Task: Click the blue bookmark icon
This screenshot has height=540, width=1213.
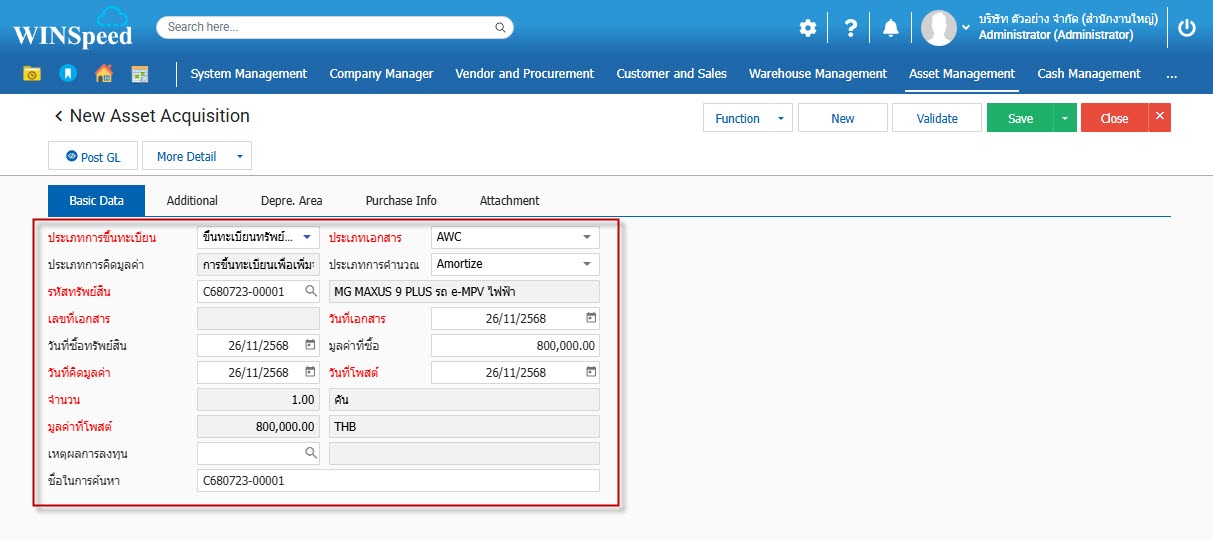Action: [67, 74]
